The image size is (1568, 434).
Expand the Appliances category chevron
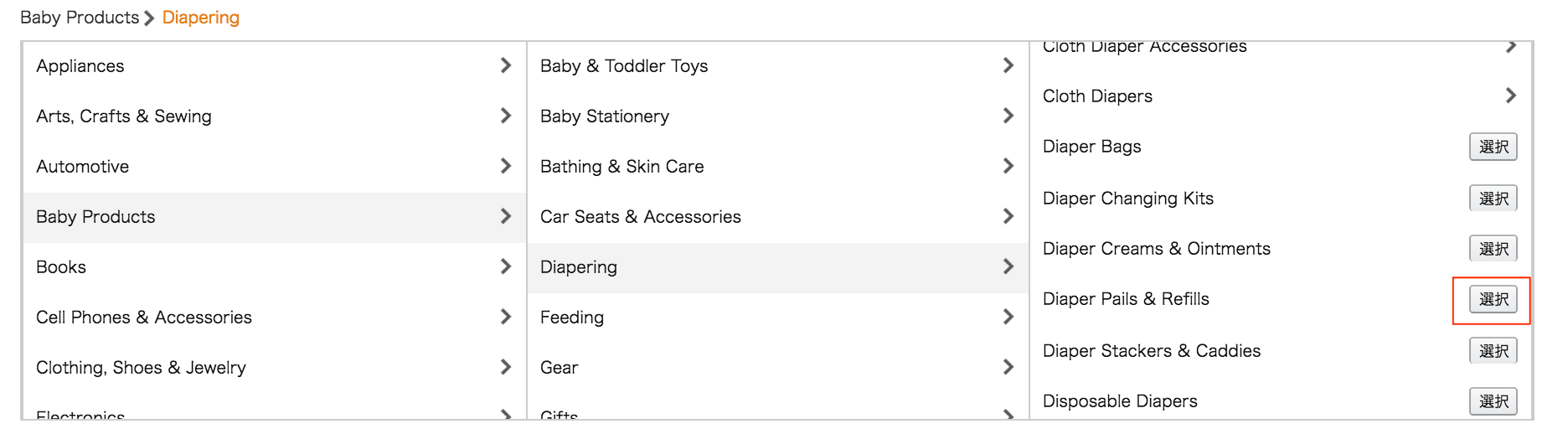(505, 65)
